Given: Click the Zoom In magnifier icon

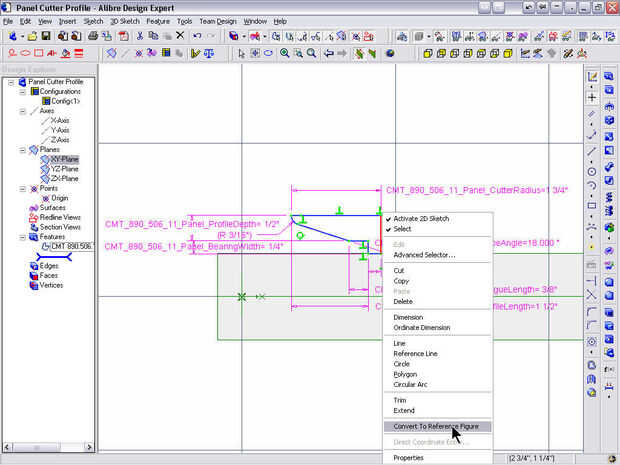Looking at the screenshot, I should pos(285,53).
